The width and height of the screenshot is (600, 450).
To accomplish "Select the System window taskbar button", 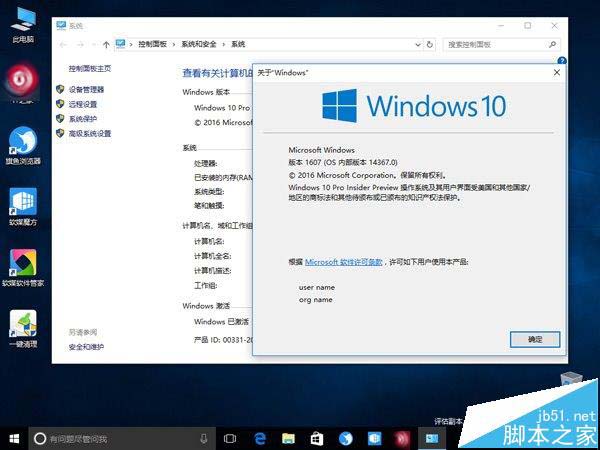I will tap(432, 439).
